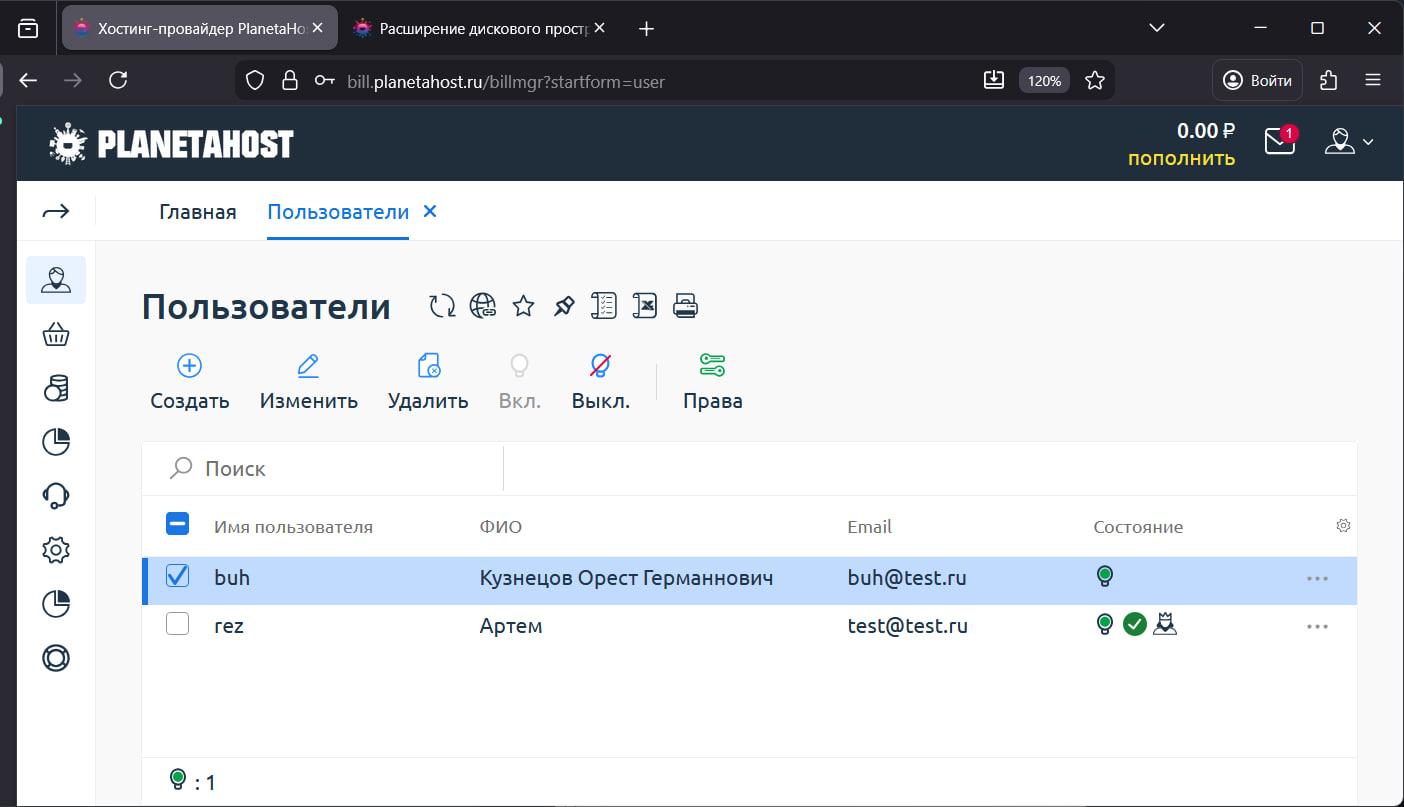Pin the users list view
The image size is (1404, 807).
click(x=563, y=305)
